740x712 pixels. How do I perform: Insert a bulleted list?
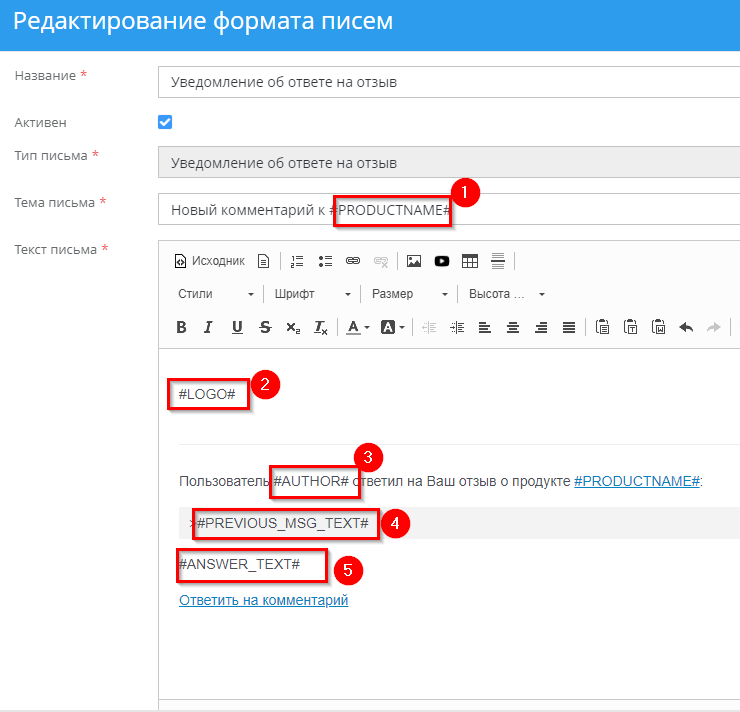click(325, 261)
